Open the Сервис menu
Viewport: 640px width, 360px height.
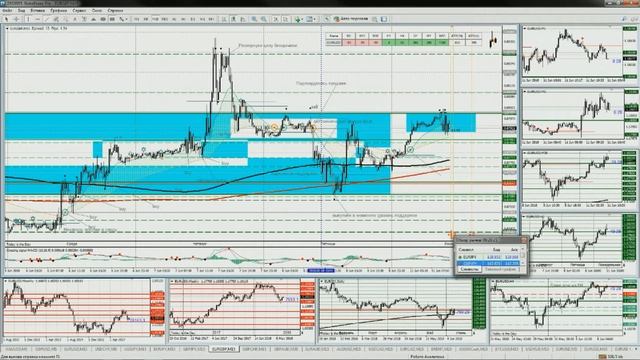pos(79,10)
